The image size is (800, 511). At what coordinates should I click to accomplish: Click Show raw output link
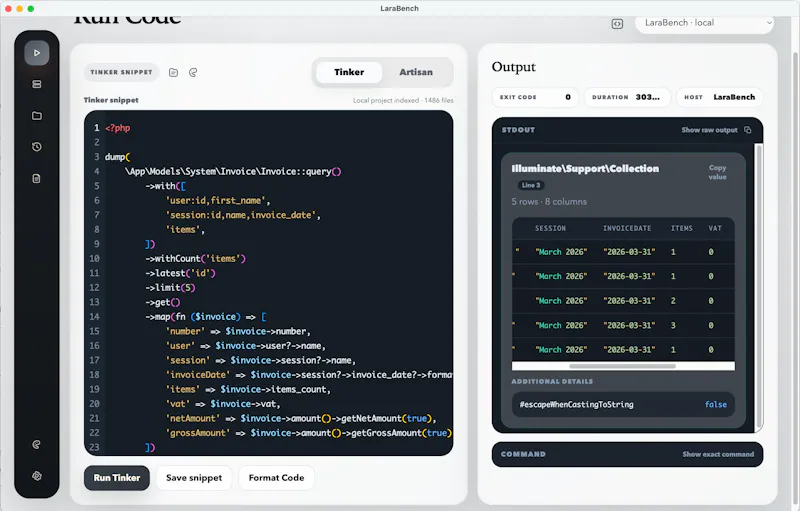[709, 130]
